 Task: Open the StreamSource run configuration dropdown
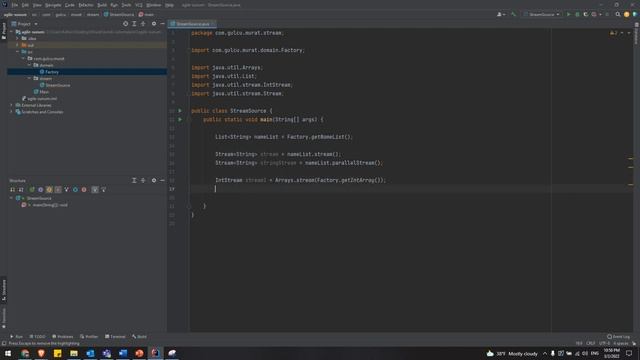click(542, 14)
